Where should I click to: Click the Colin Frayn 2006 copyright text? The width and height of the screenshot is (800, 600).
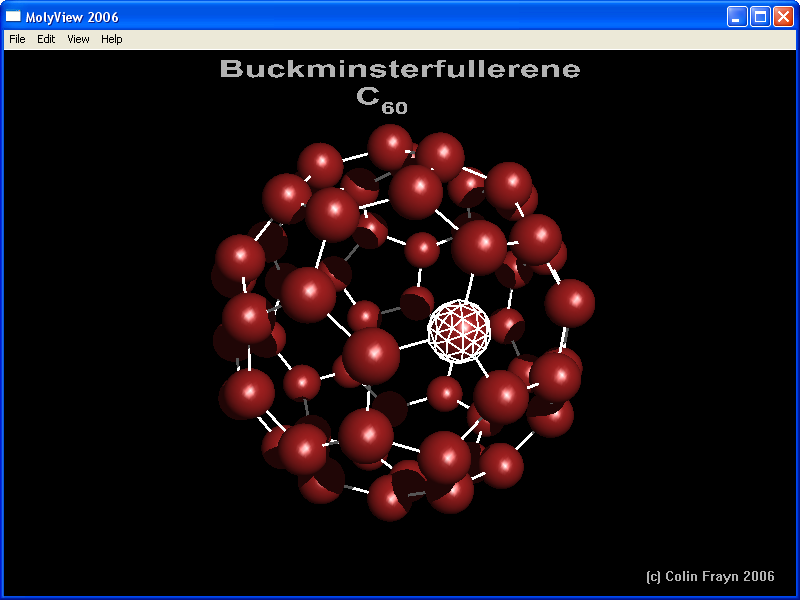tap(710, 576)
